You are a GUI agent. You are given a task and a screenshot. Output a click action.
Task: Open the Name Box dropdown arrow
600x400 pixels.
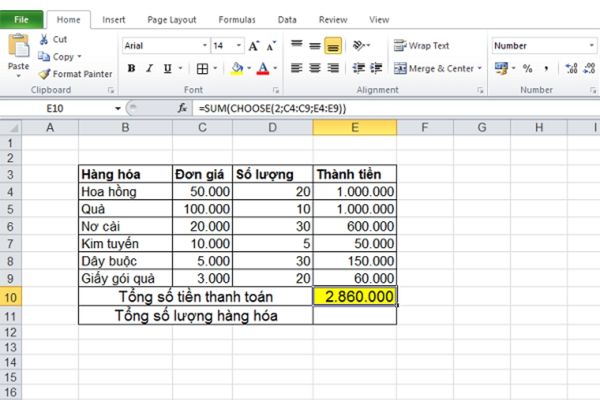coord(117,109)
